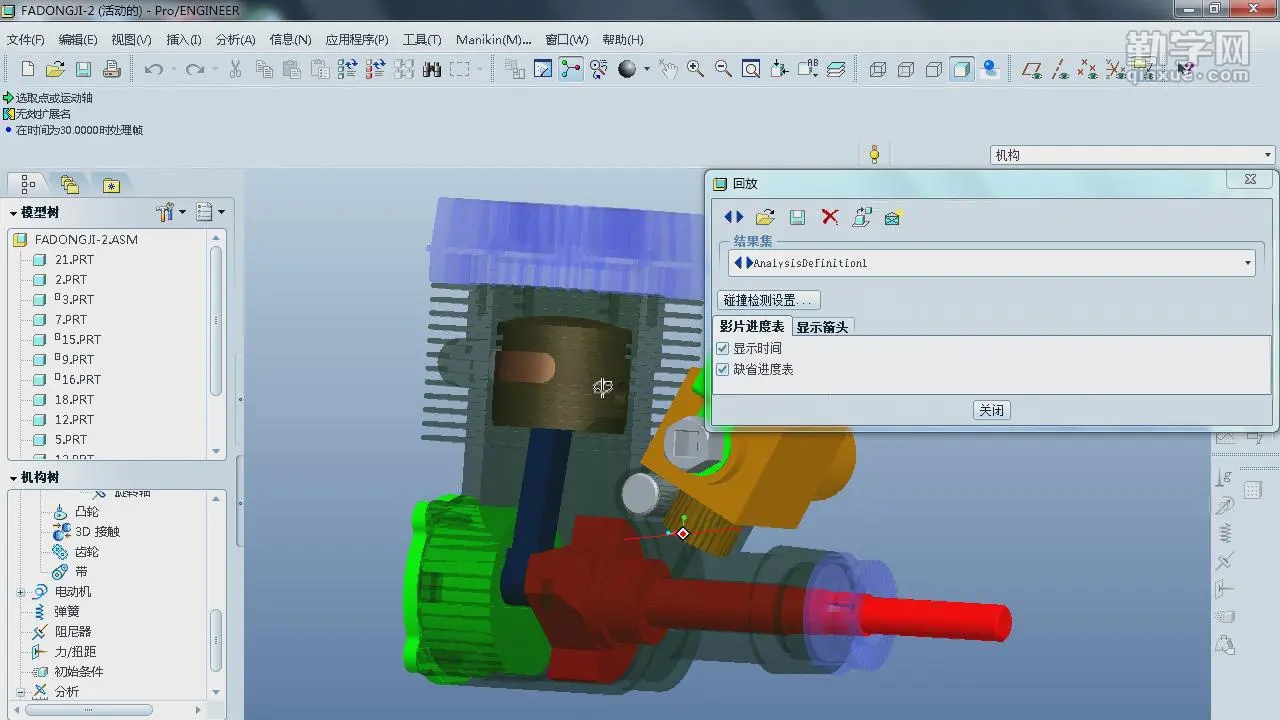Switch to the 显示箭头 tab
The height and width of the screenshot is (720, 1280).
pos(822,326)
